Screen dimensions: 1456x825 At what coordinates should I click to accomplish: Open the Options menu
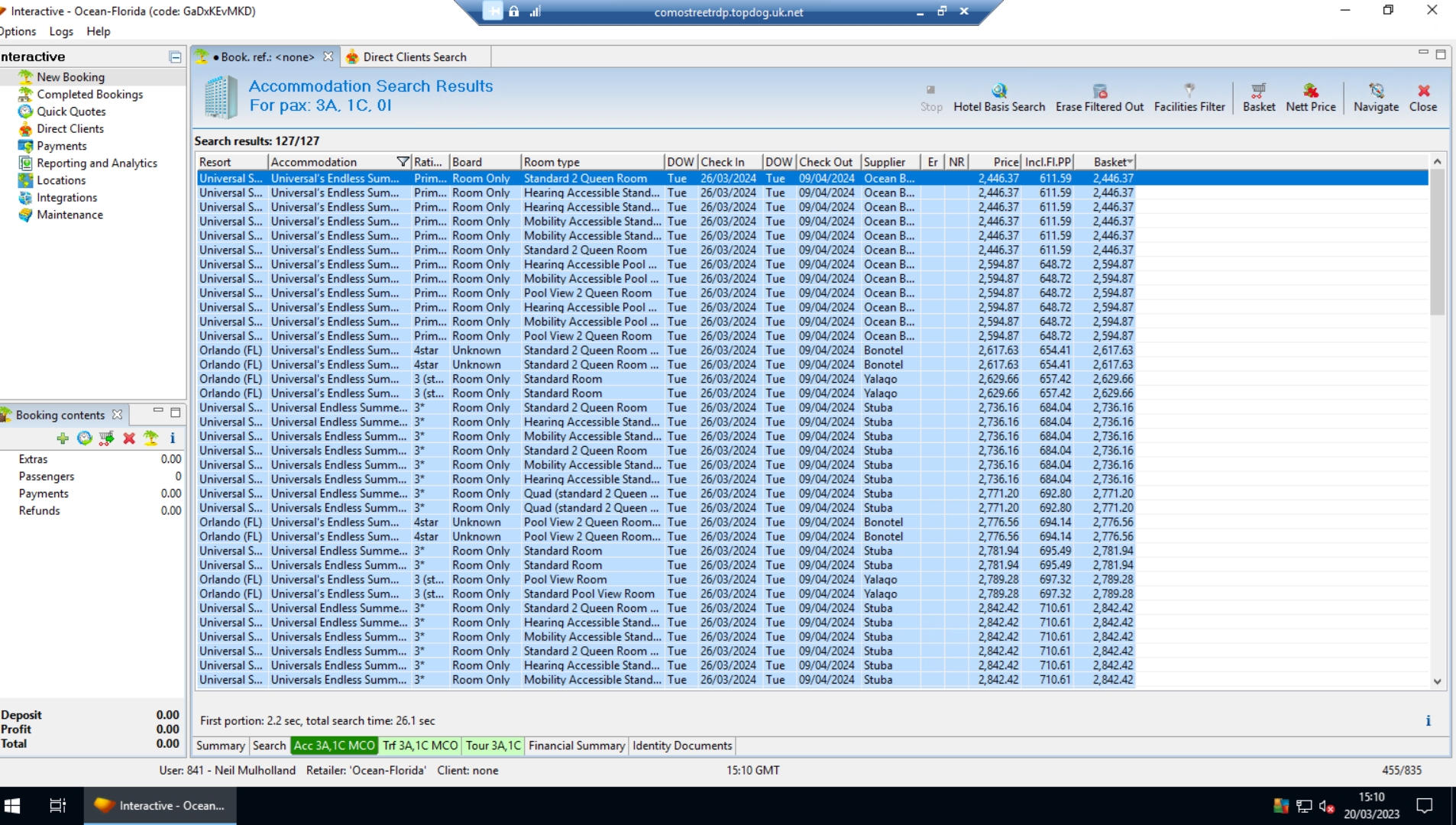18,31
